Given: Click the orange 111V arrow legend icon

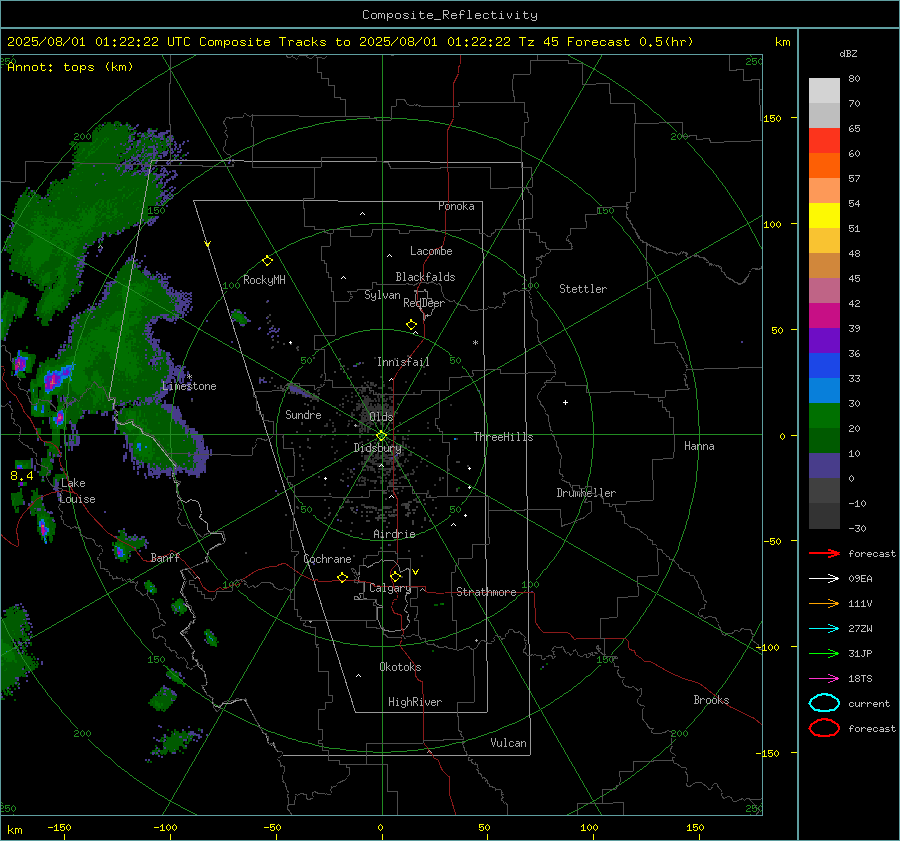Looking at the screenshot, I should coord(824,603).
